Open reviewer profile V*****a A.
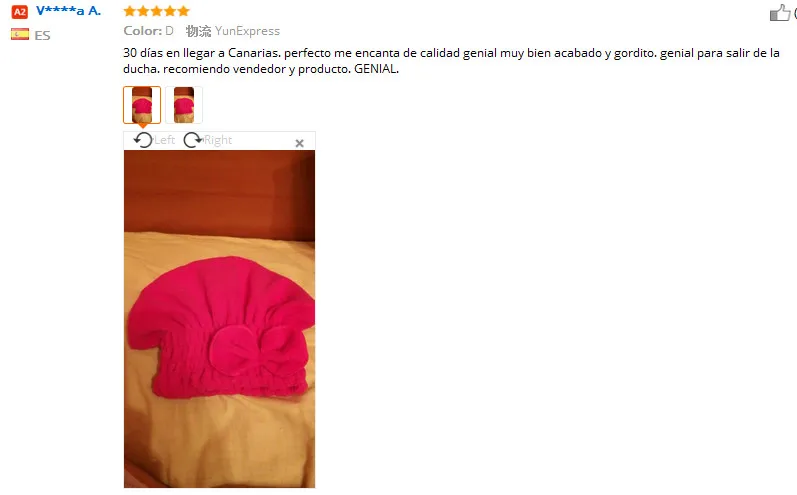Image resolution: width=797 pixels, height=495 pixels. [x=68, y=11]
